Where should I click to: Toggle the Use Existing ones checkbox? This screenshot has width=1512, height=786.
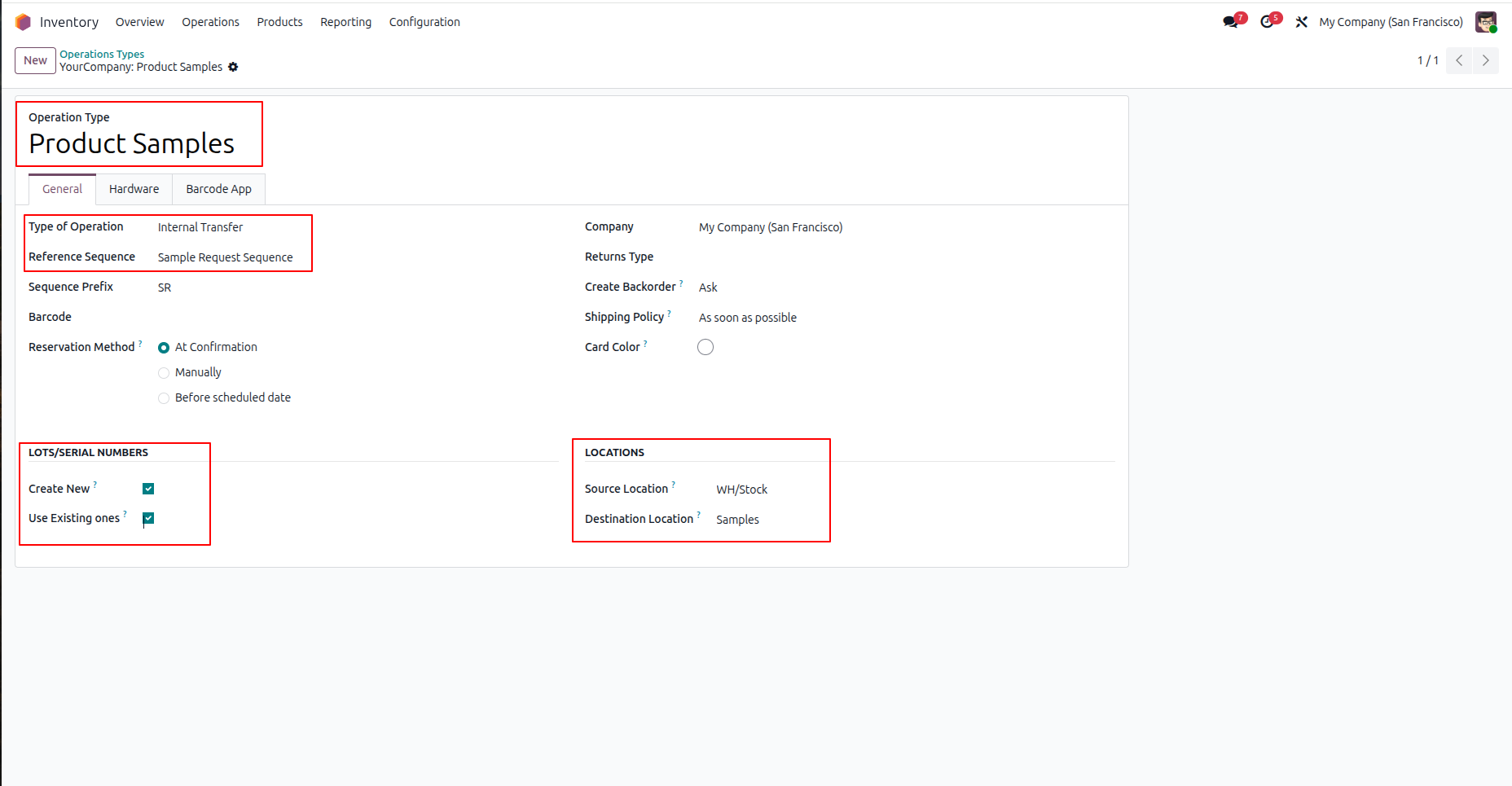coord(148,518)
